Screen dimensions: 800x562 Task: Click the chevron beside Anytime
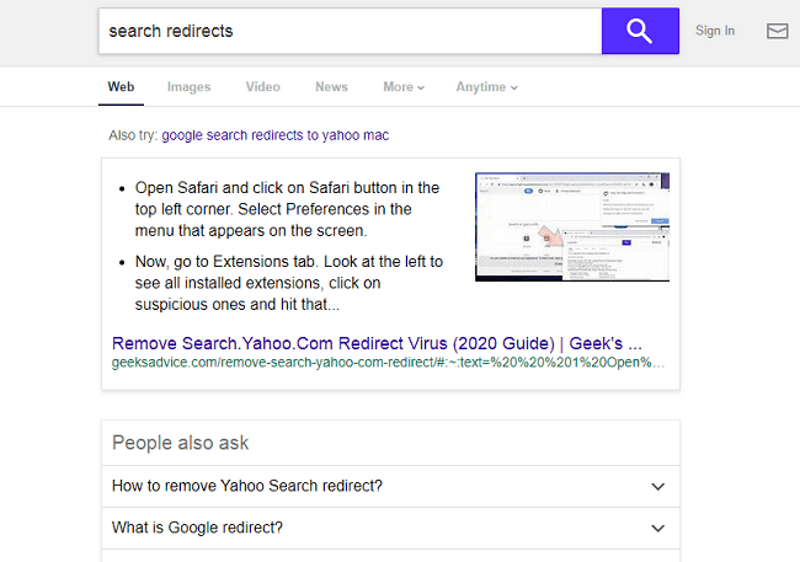tap(514, 88)
